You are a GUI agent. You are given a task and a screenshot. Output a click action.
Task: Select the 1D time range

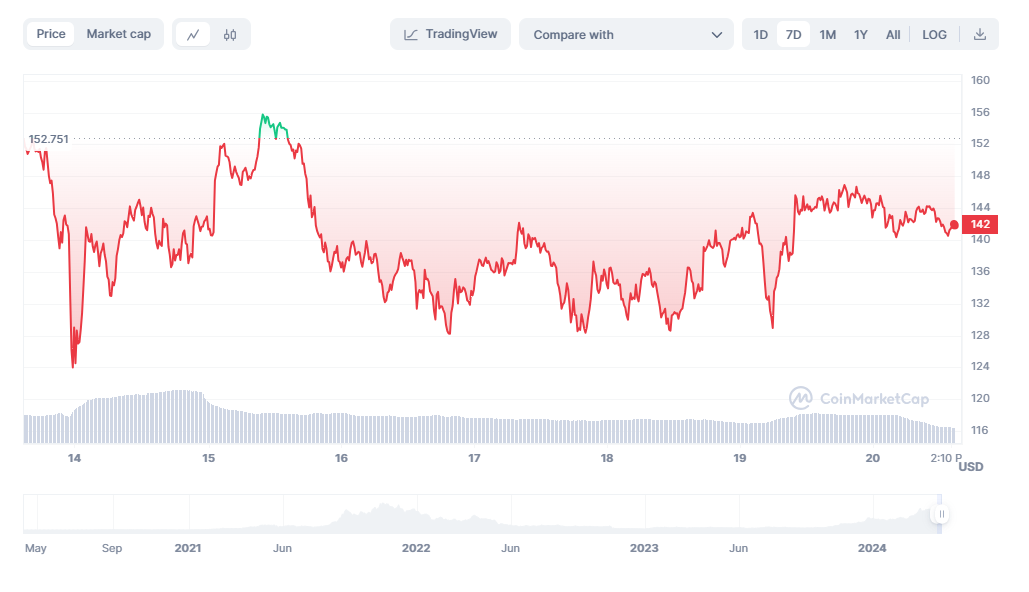[x=760, y=34]
